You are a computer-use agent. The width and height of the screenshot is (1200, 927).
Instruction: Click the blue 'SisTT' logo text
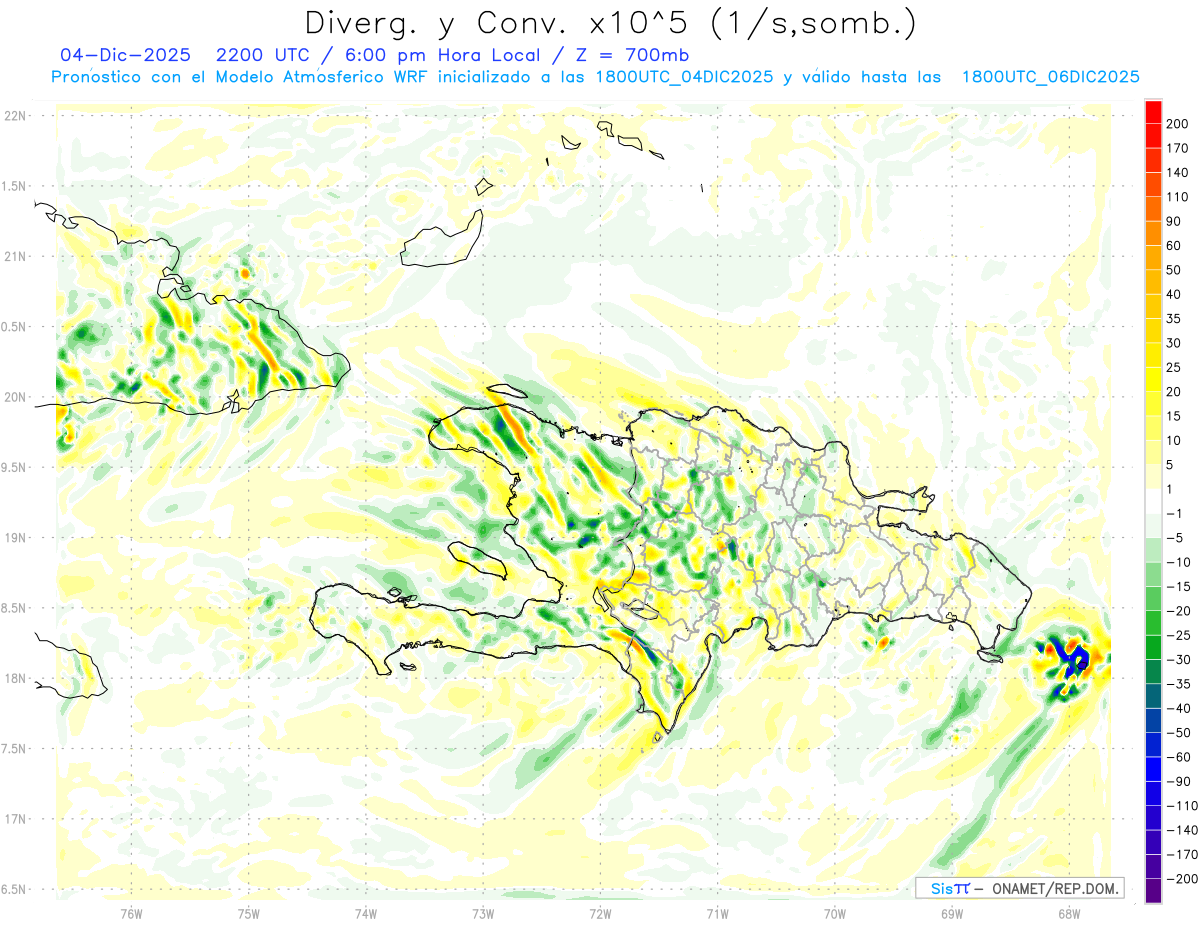950,888
